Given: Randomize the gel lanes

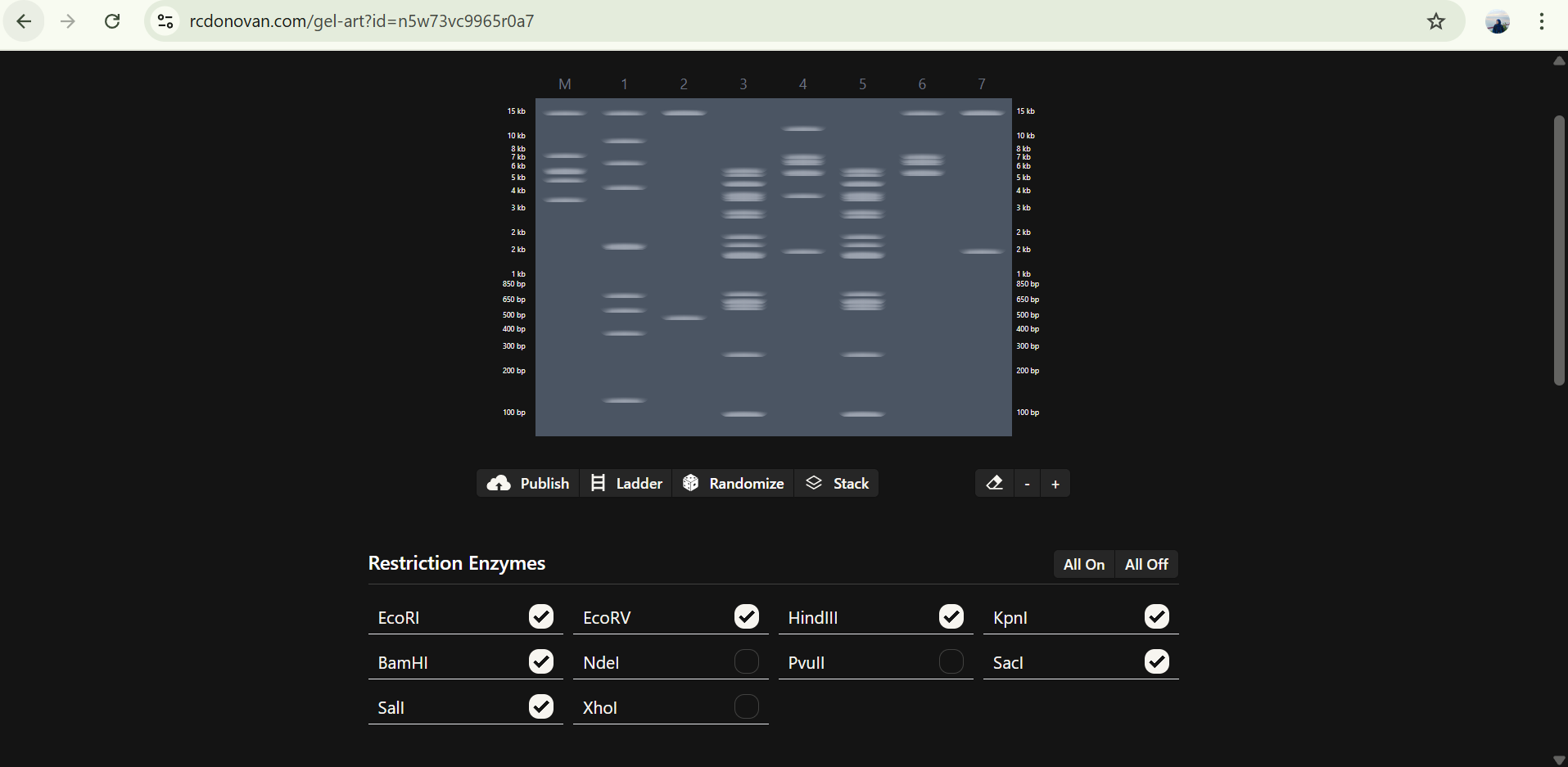Looking at the screenshot, I should tap(734, 483).
